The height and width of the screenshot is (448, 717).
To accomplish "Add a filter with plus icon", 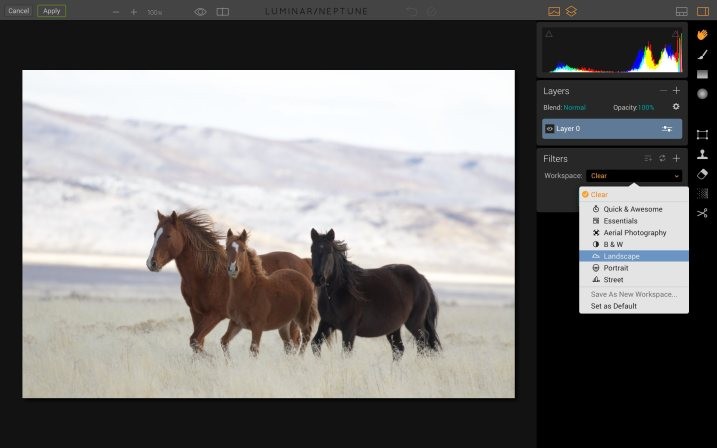I will pos(676,159).
